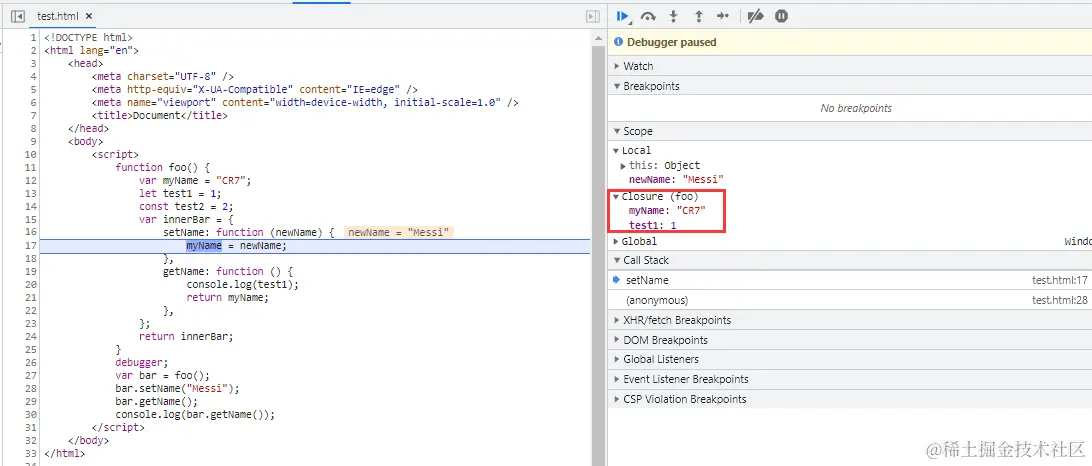Collapse the Local scope tree
The height and width of the screenshot is (466, 1092).
616,150
